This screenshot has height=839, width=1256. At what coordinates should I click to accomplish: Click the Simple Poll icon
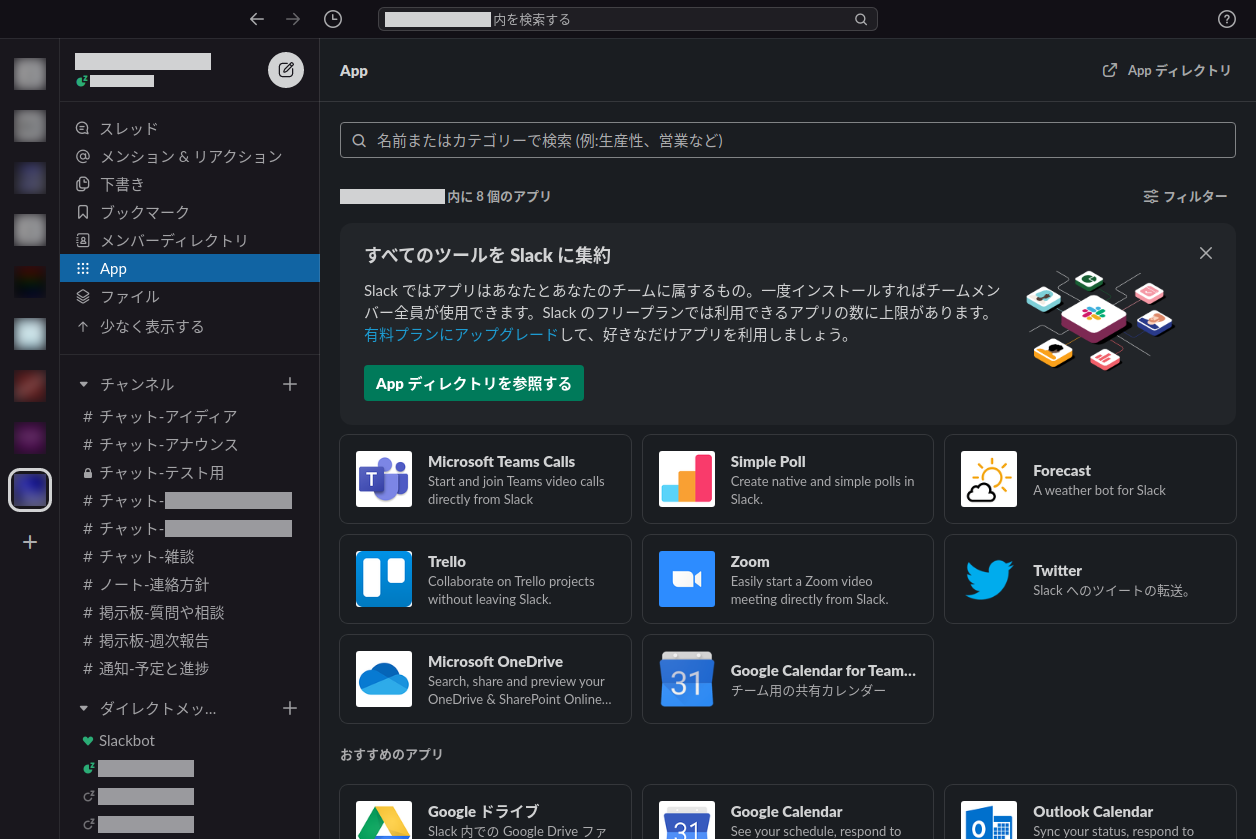686,479
